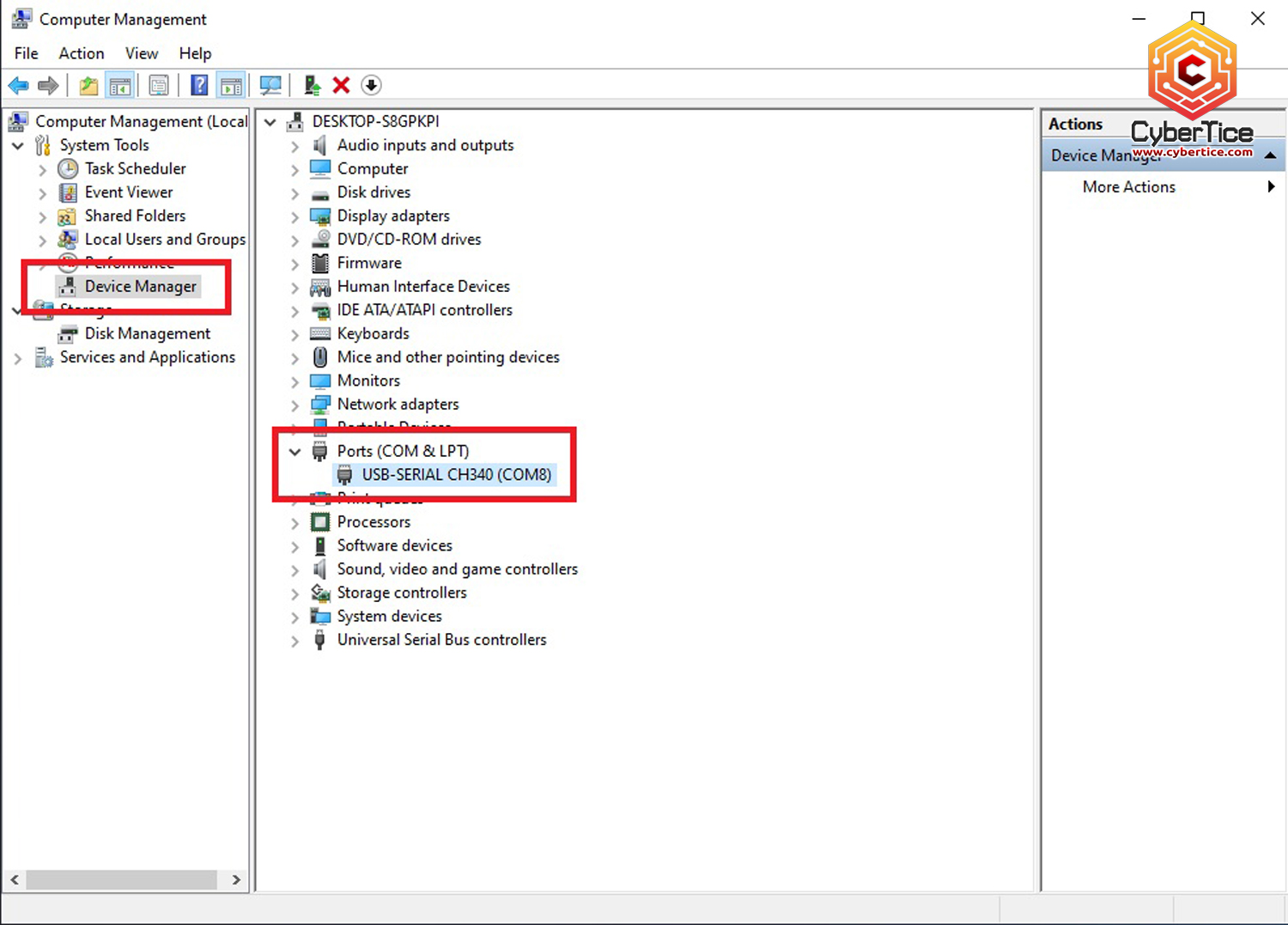Image resolution: width=1288 pixels, height=925 pixels.
Task: Click right arrow of horizontal scrollbar
Action: click(x=236, y=879)
